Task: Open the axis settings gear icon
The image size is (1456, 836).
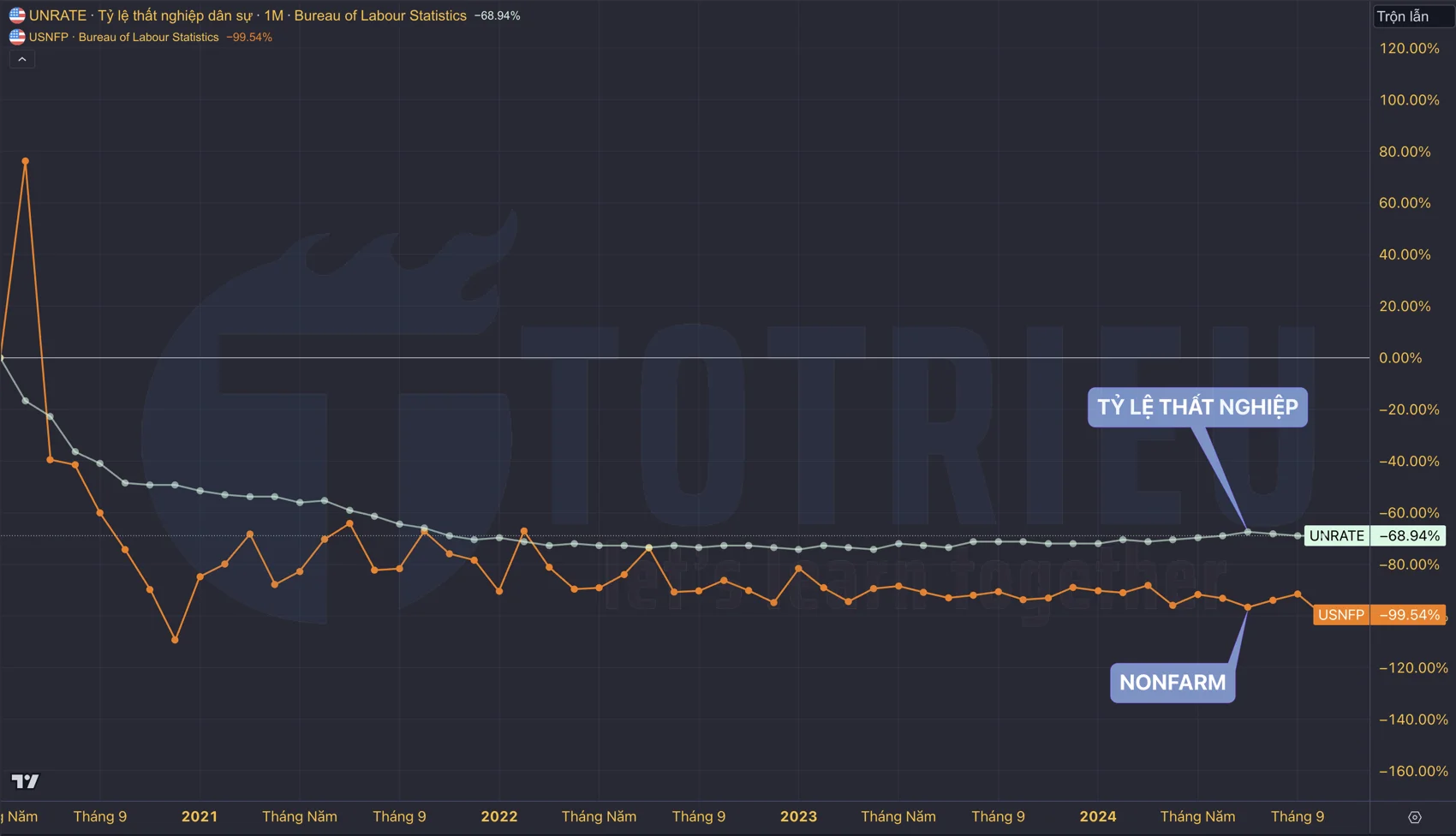Action: pos(1414,817)
